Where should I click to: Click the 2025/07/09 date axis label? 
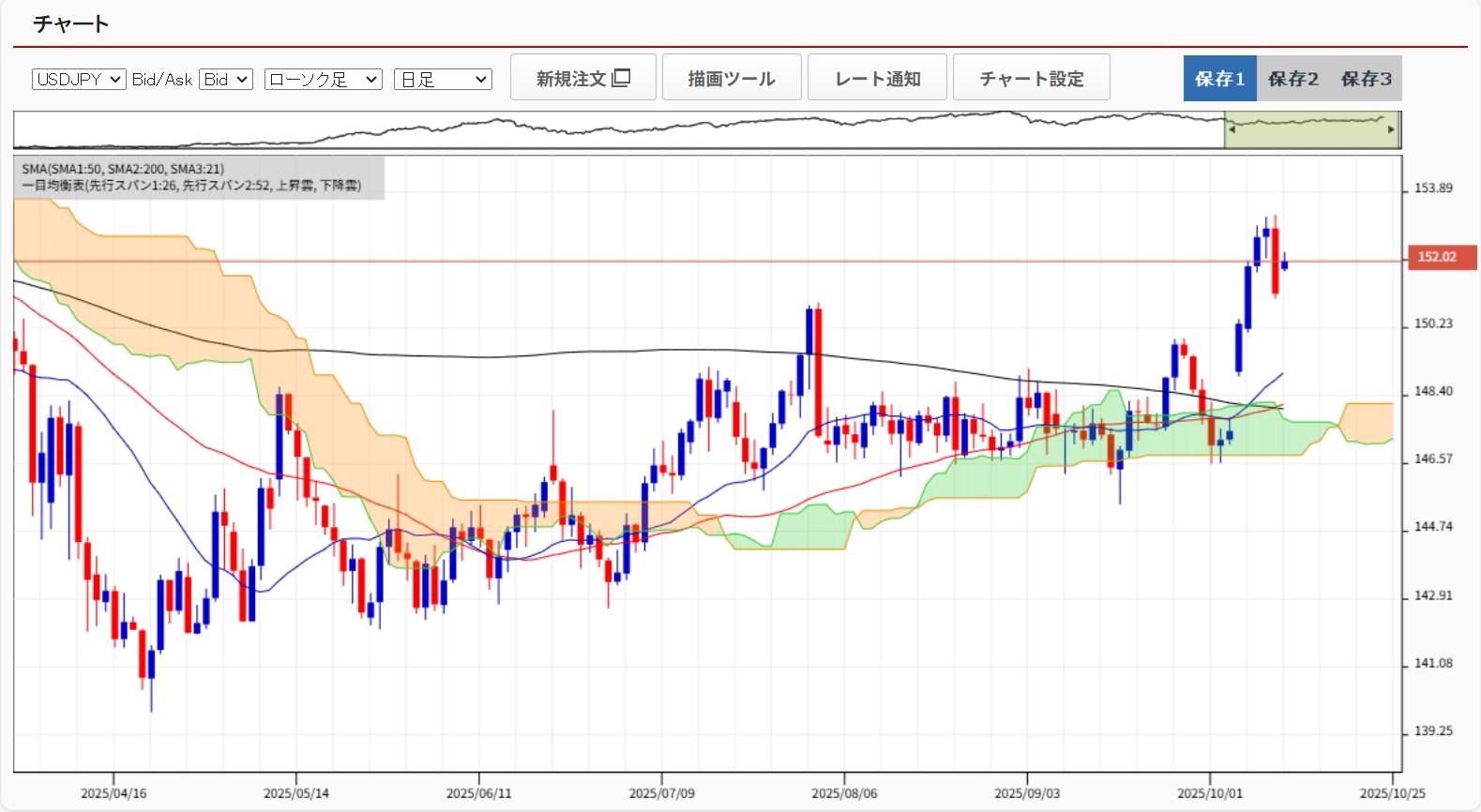(661, 793)
